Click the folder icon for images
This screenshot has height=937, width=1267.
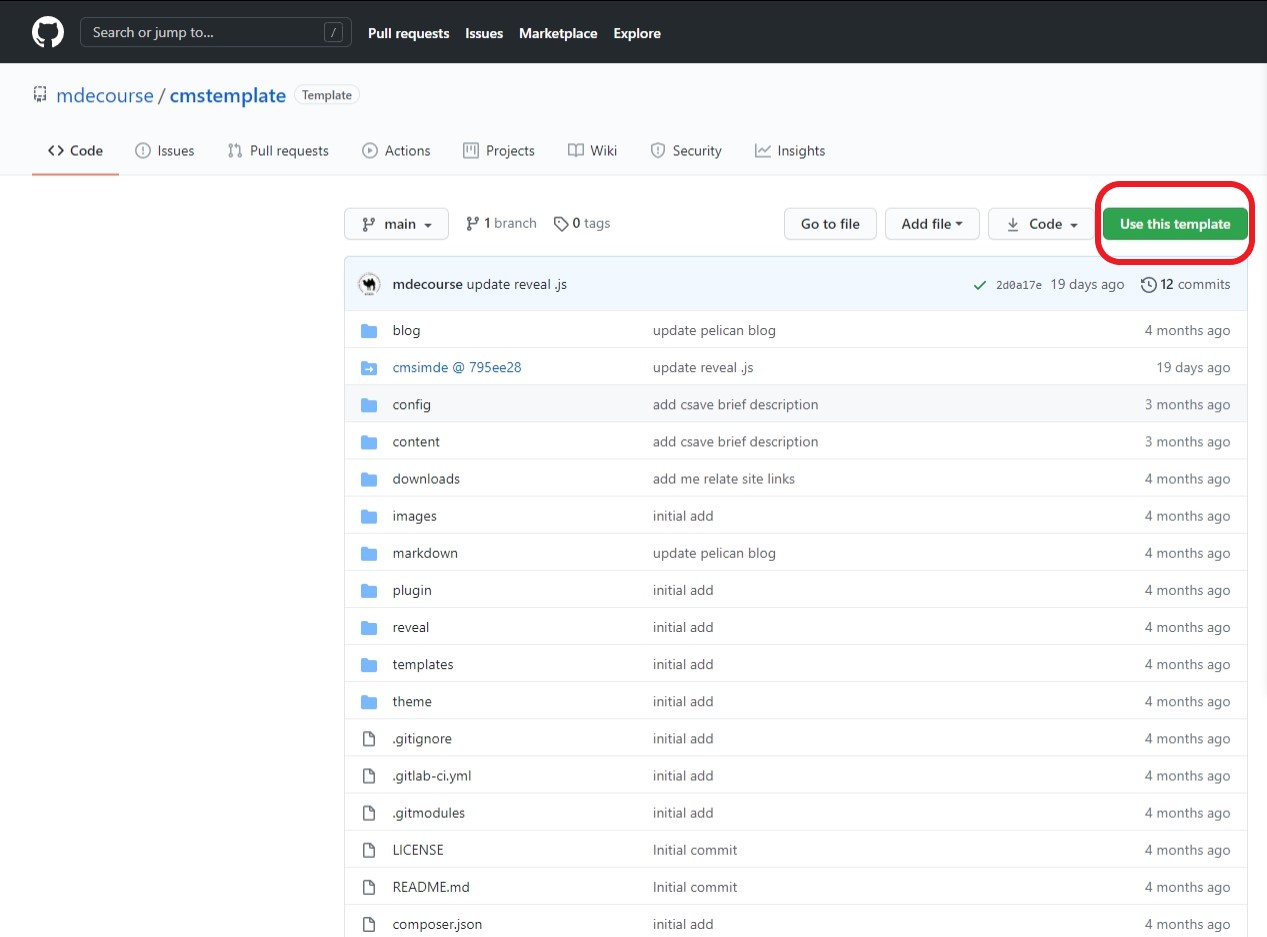[369, 516]
